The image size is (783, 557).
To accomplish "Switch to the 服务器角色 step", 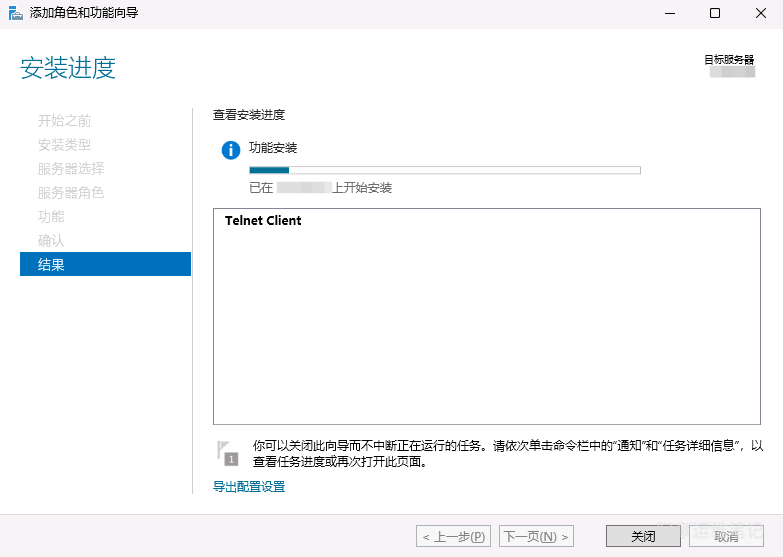I will [71, 193].
